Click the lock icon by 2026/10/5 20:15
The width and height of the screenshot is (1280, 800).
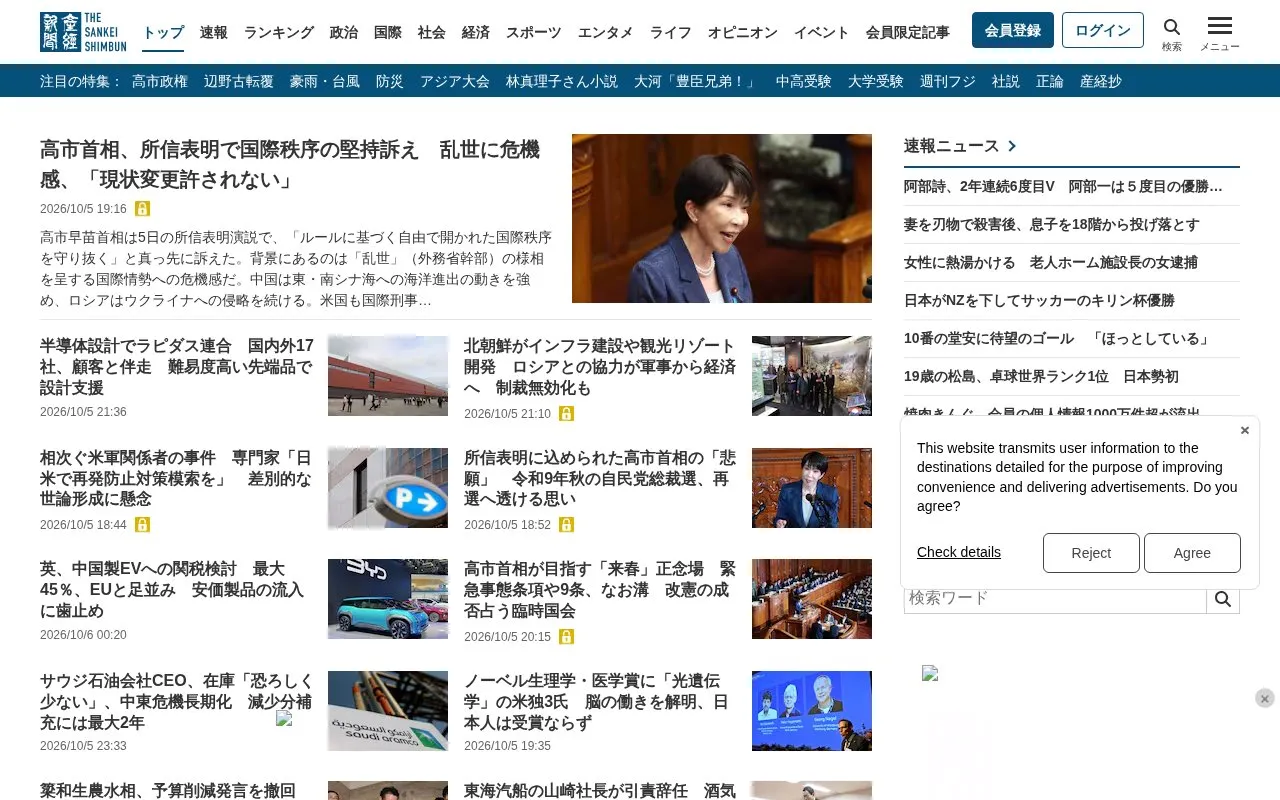(566, 636)
